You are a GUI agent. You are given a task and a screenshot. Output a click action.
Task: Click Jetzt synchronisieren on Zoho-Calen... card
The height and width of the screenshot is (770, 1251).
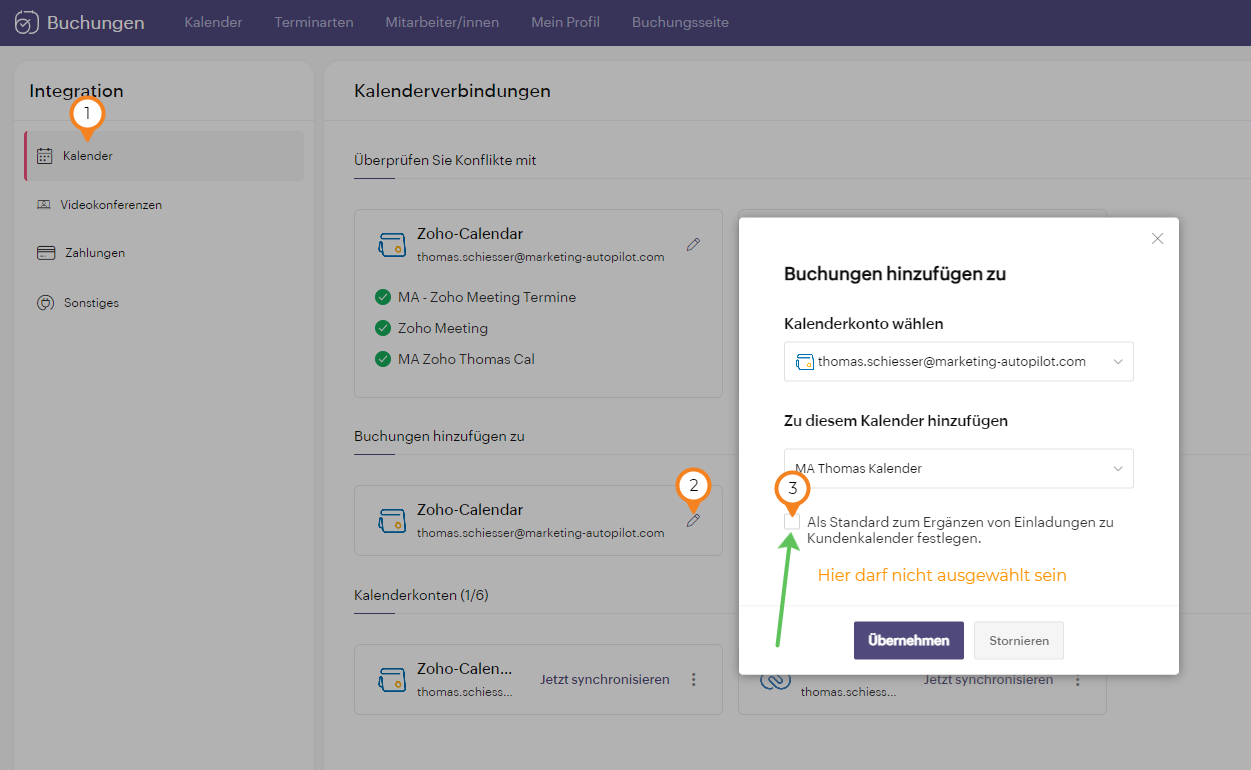pyautogui.click(x=605, y=680)
